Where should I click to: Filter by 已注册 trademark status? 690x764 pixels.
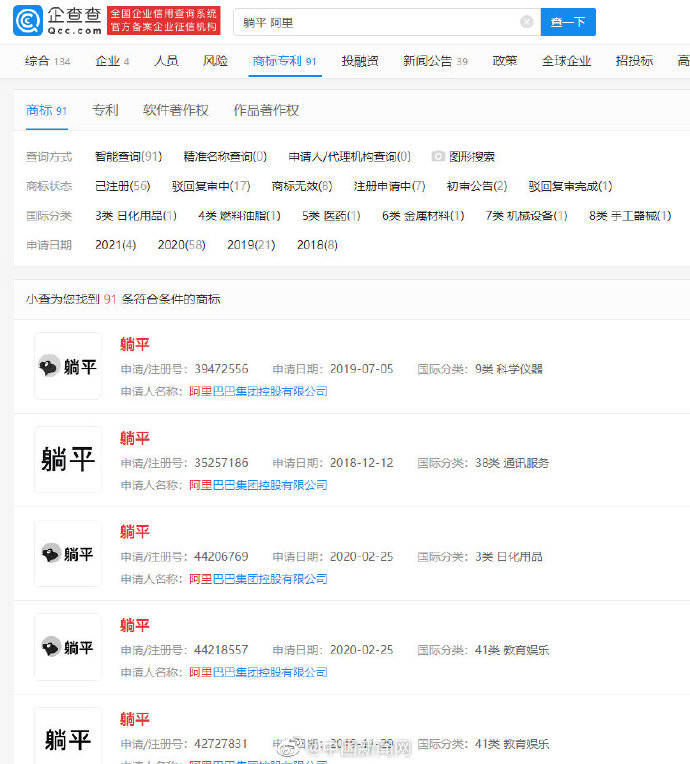point(122,186)
